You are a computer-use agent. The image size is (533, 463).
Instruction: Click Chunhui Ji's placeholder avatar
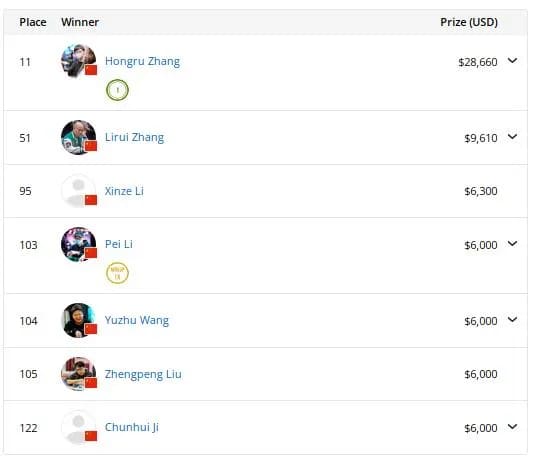pos(79,427)
